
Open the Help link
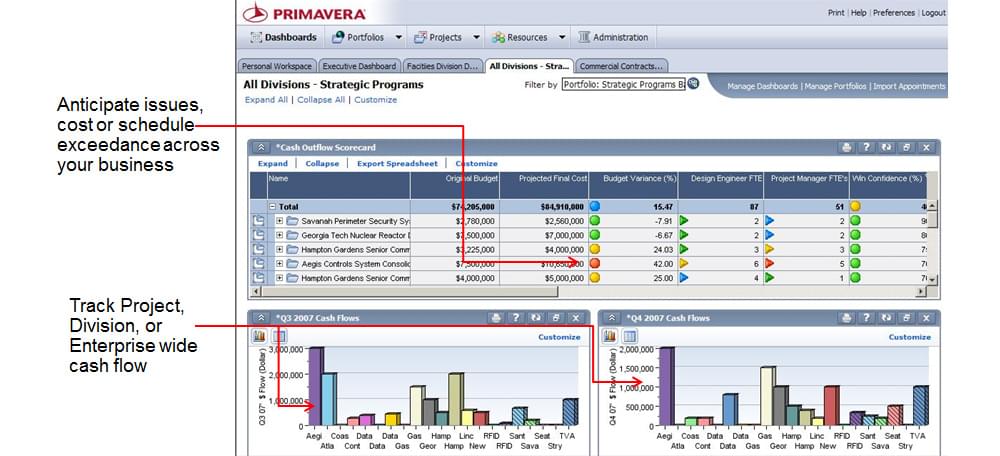click(x=859, y=13)
